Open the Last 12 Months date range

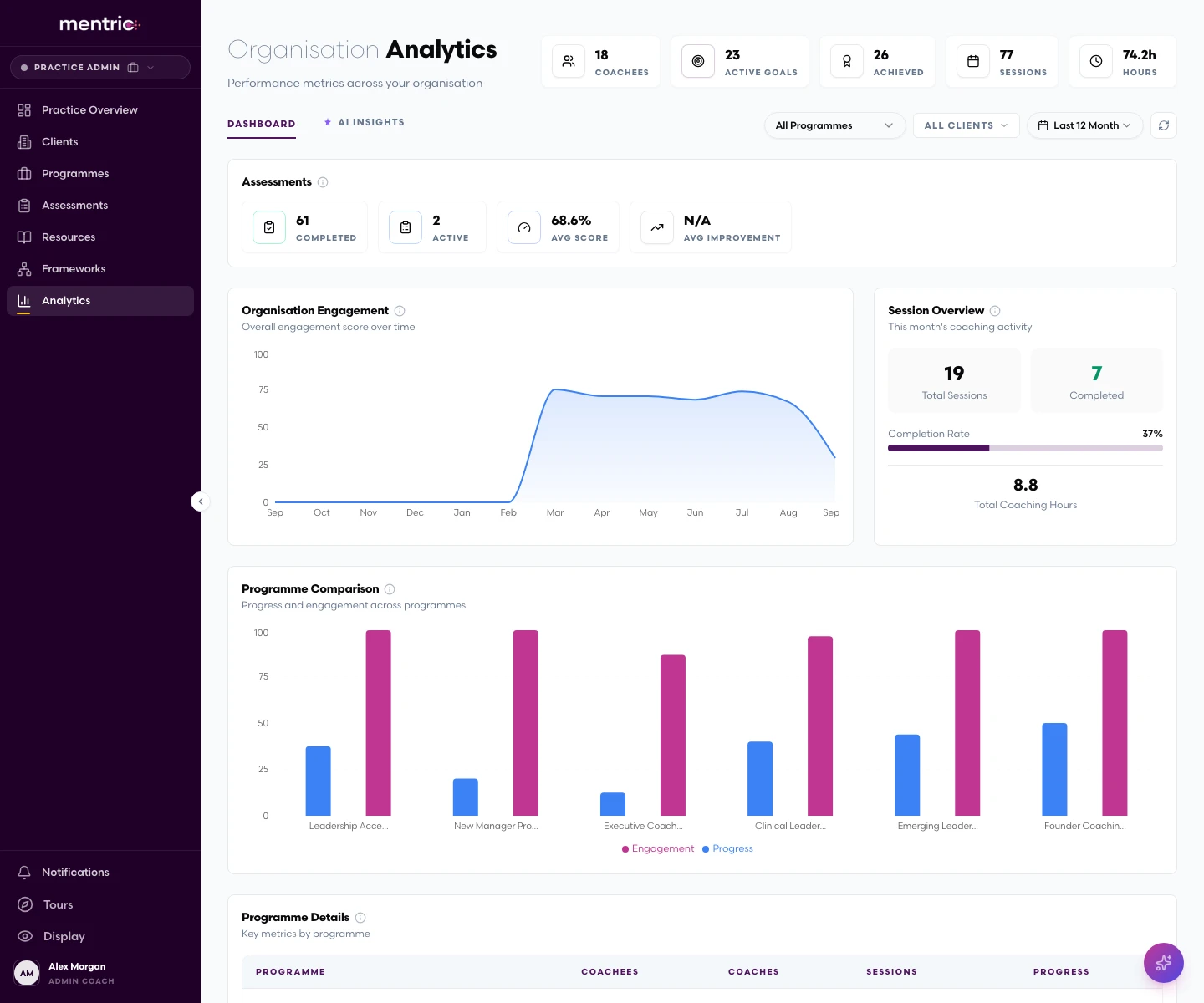(x=1084, y=125)
